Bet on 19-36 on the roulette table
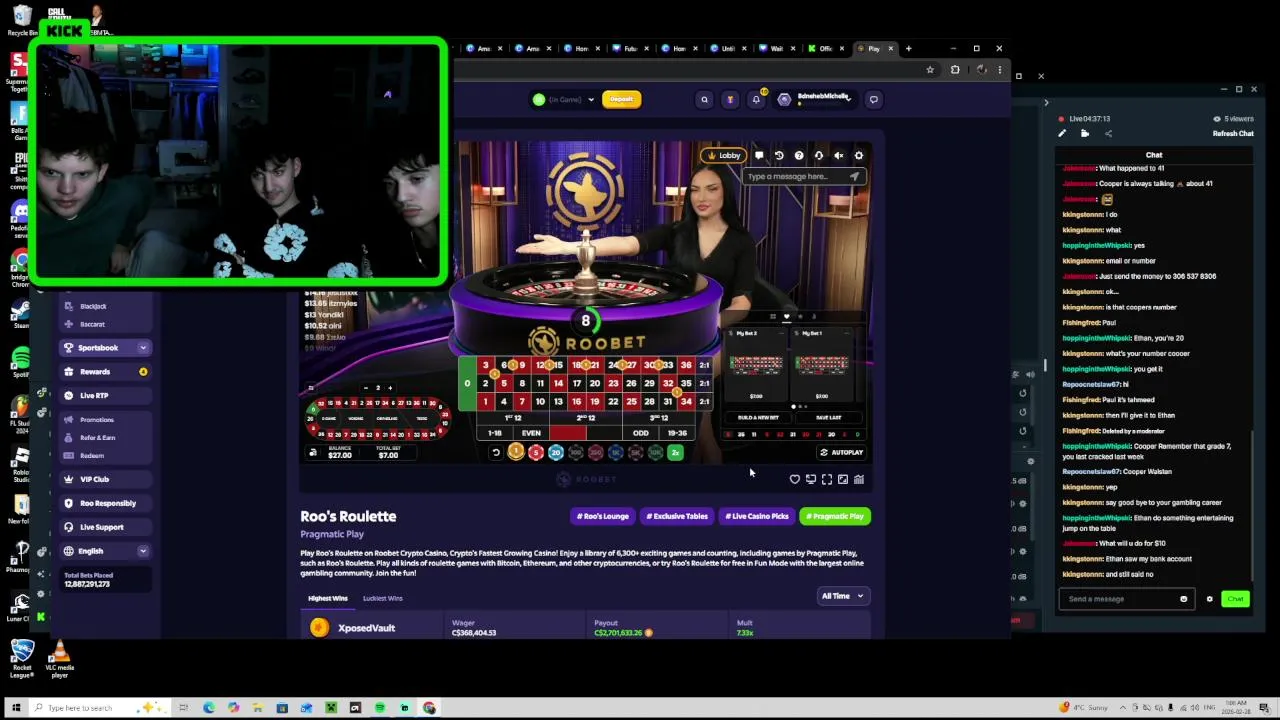 pyautogui.click(x=677, y=433)
